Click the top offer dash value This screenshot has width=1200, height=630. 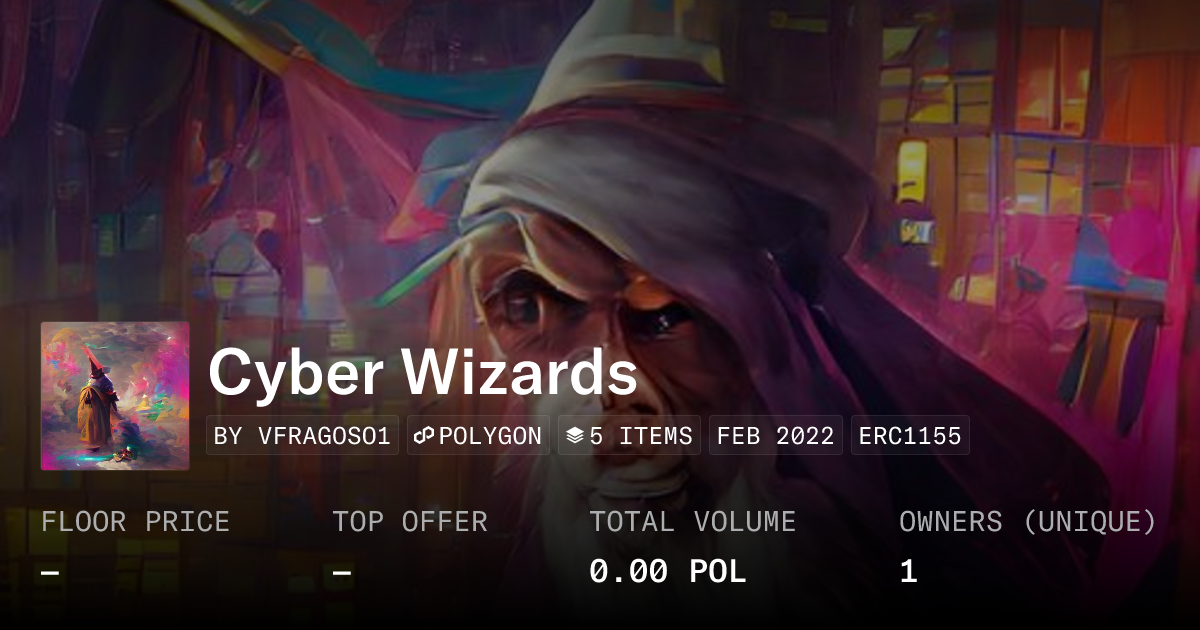click(342, 573)
